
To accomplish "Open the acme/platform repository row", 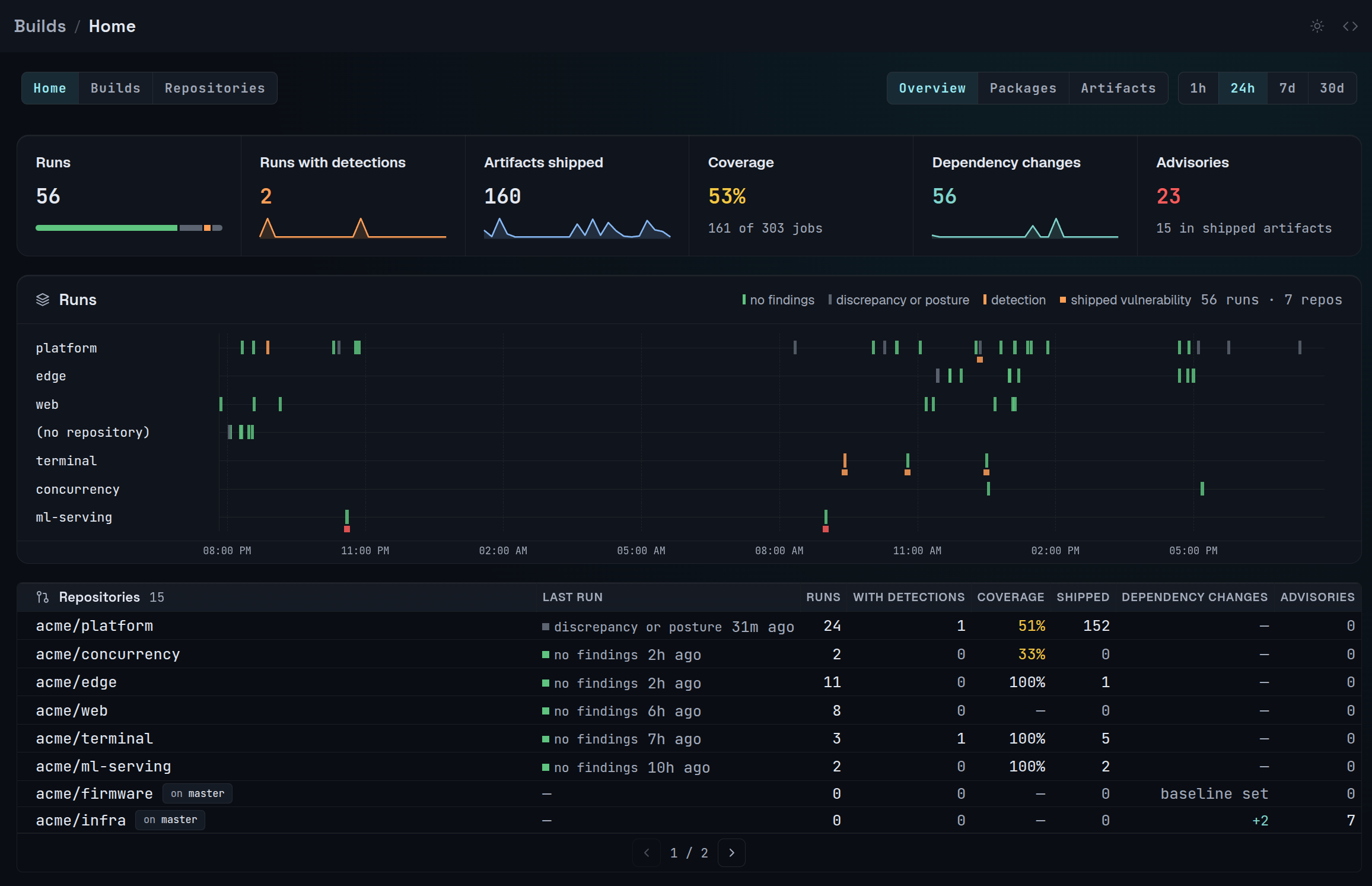I will (689, 626).
